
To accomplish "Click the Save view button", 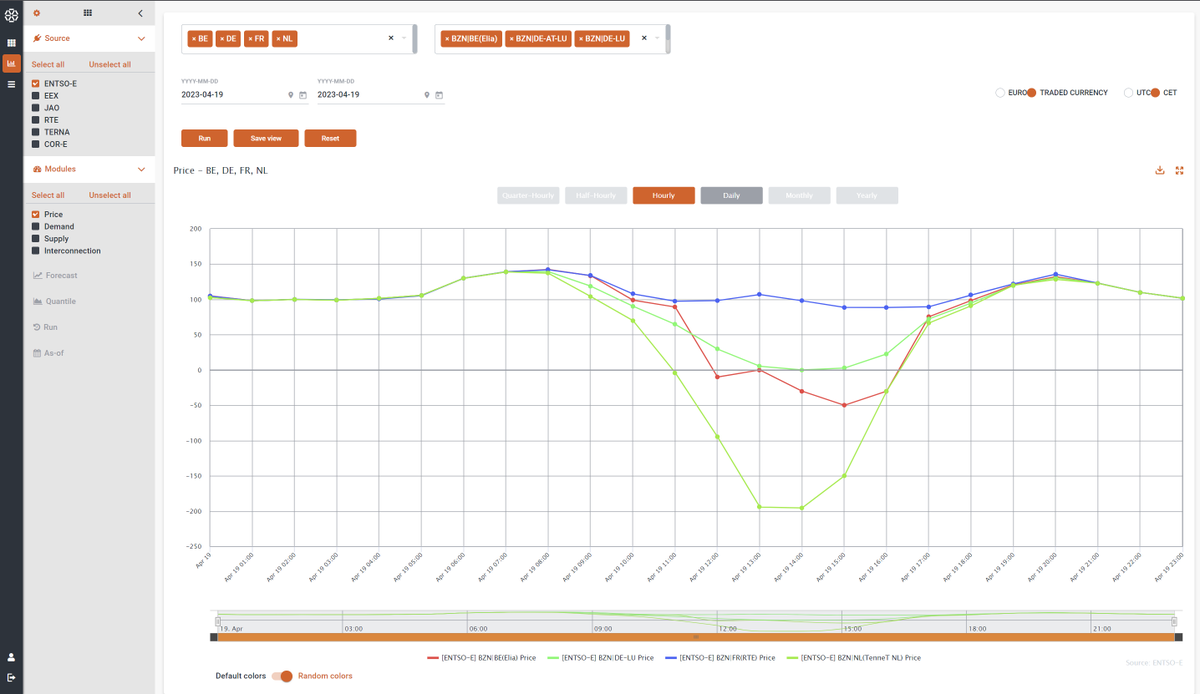I will point(266,138).
